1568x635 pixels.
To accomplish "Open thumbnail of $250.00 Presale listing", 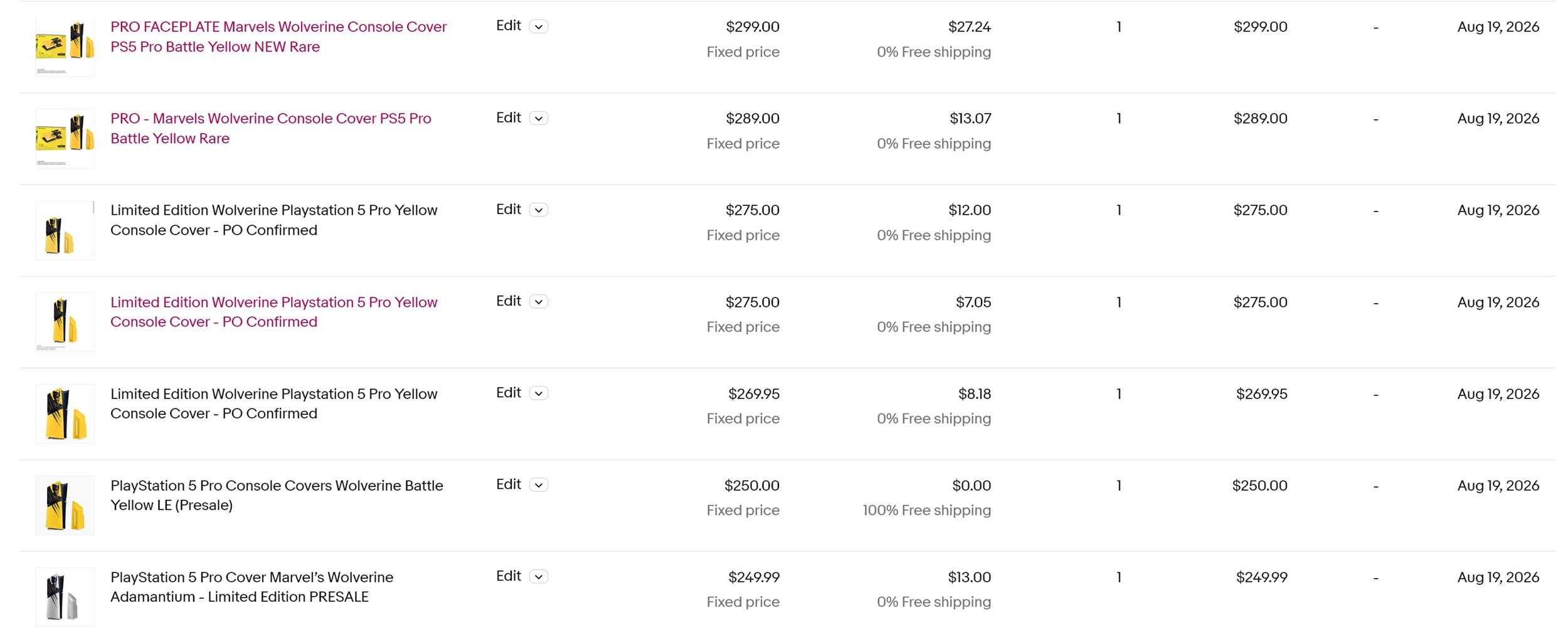I will (65, 505).
